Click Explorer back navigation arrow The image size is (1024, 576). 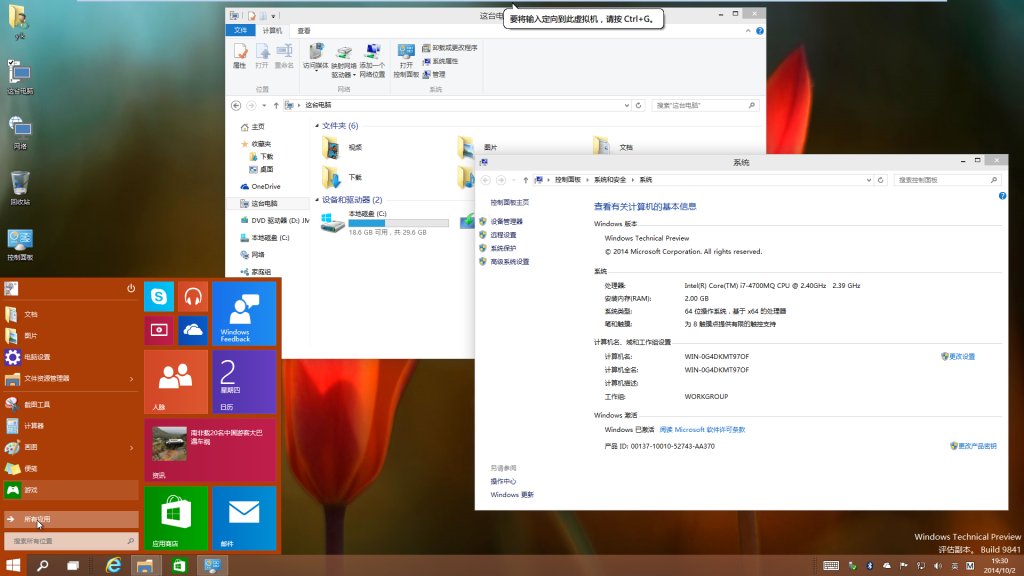coord(236,105)
